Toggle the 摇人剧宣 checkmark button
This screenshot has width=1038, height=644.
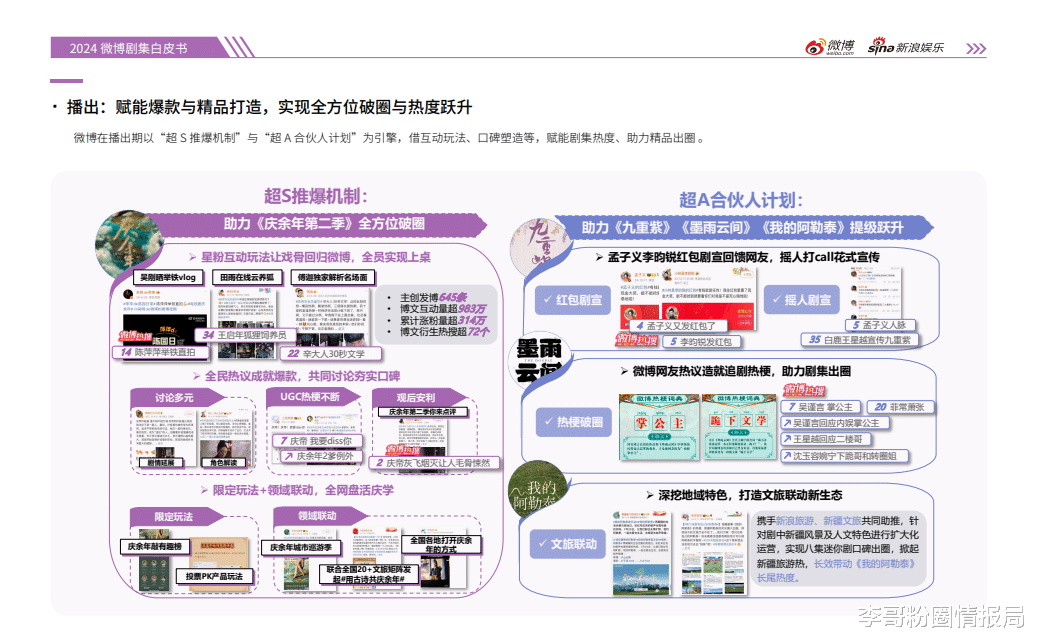(x=801, y=300)
